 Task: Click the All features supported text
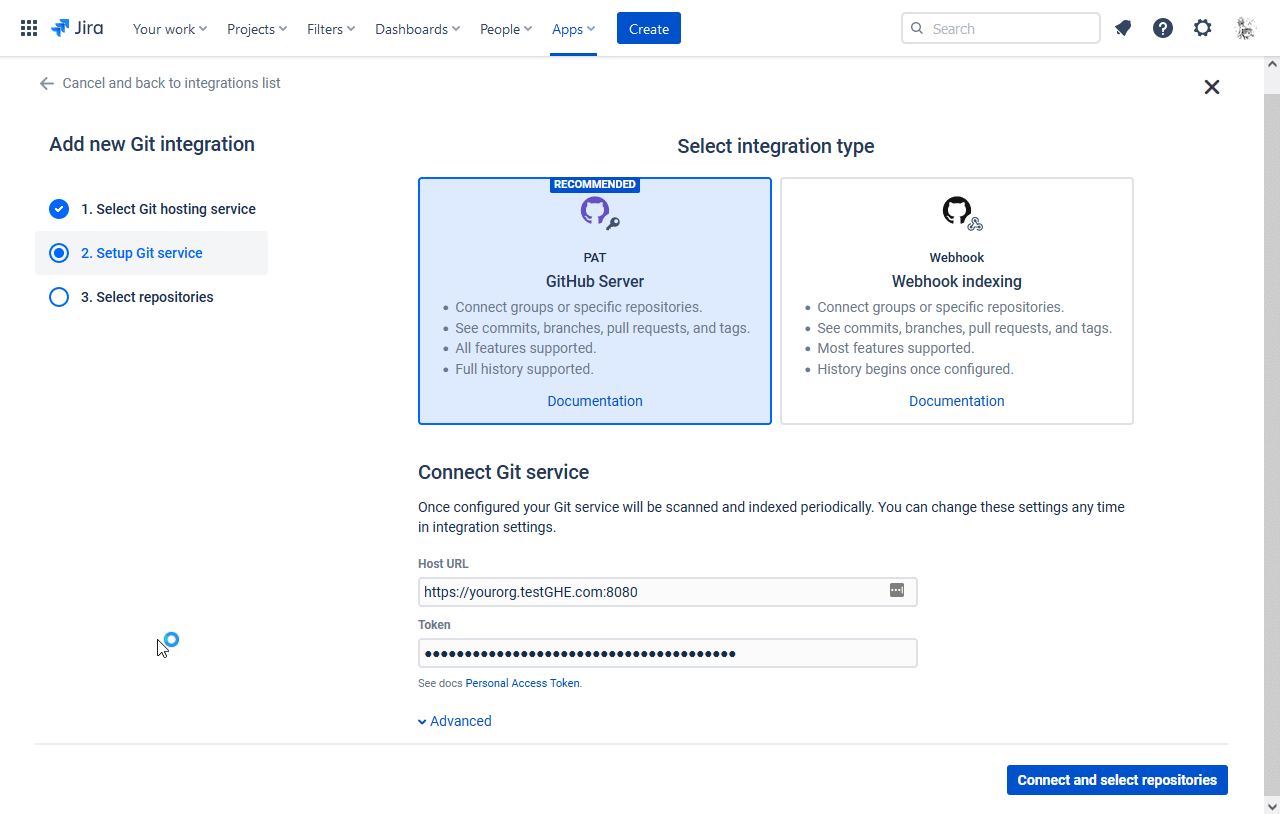coord(525,348)
